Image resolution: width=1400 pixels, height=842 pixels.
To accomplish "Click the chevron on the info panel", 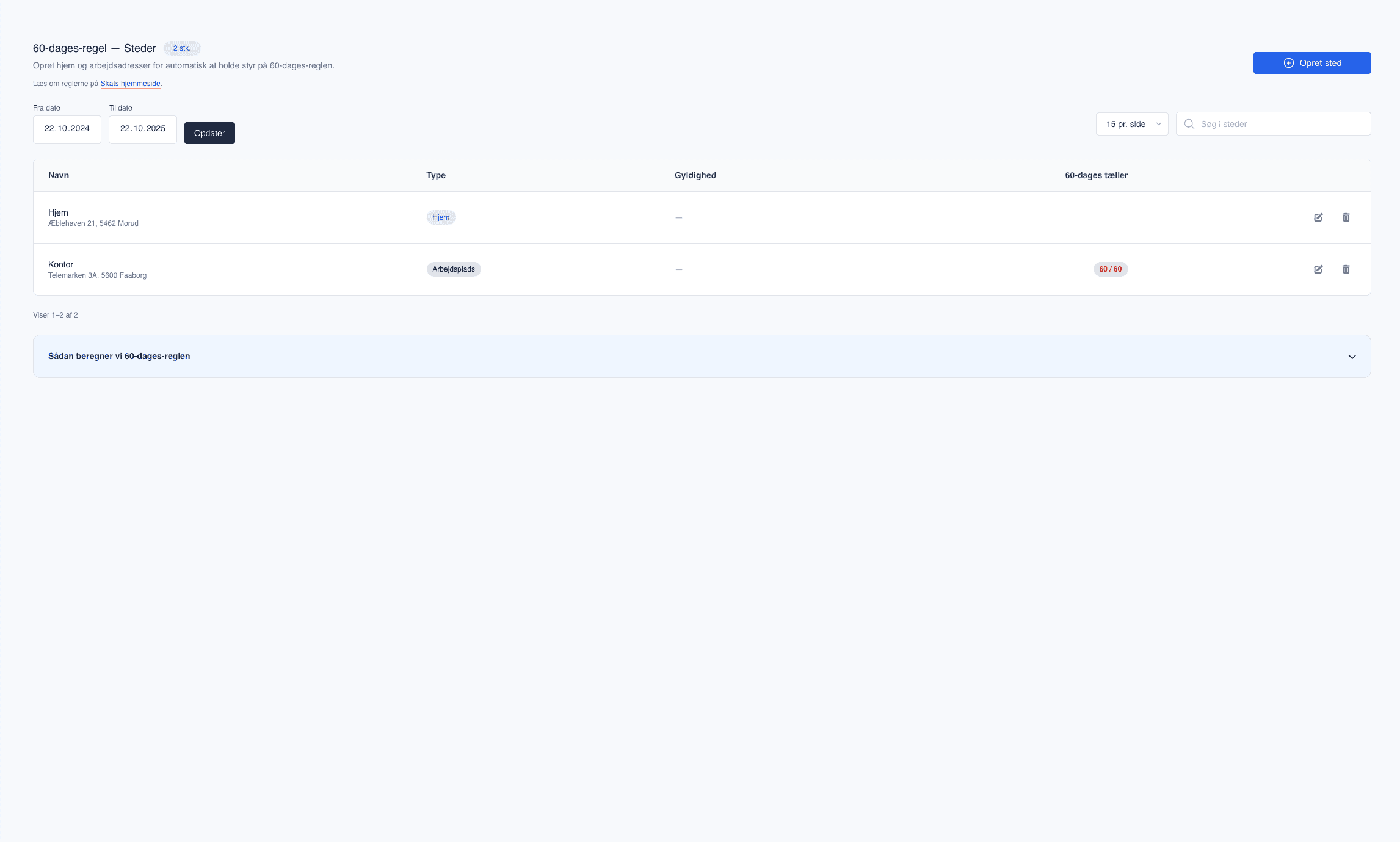I will (x=1352, y=357).
